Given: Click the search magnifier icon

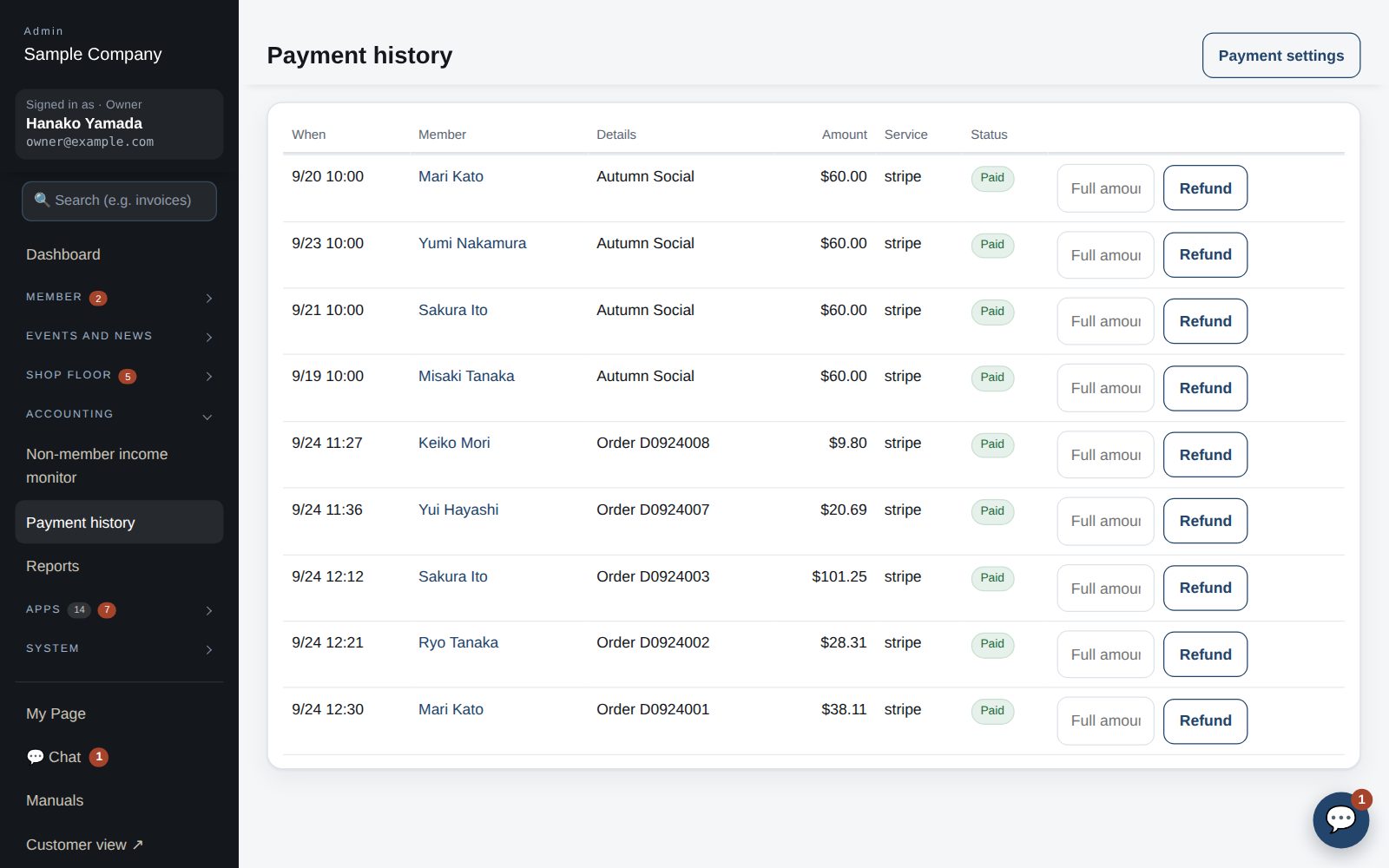Looking at the screenshot, I should [42, 201].
